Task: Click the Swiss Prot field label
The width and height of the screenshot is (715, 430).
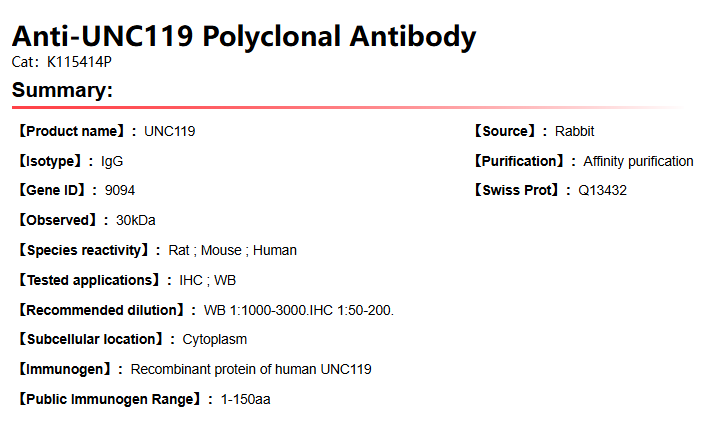Action: (516, 190)
